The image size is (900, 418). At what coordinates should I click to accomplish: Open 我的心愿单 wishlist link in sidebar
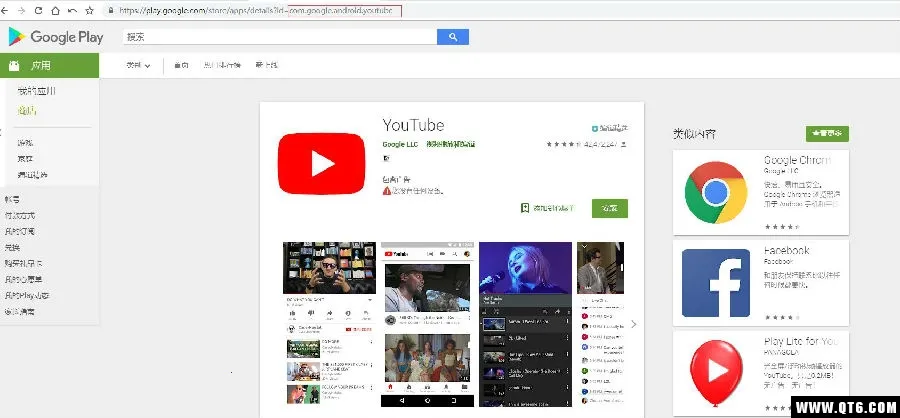[24, 280]
